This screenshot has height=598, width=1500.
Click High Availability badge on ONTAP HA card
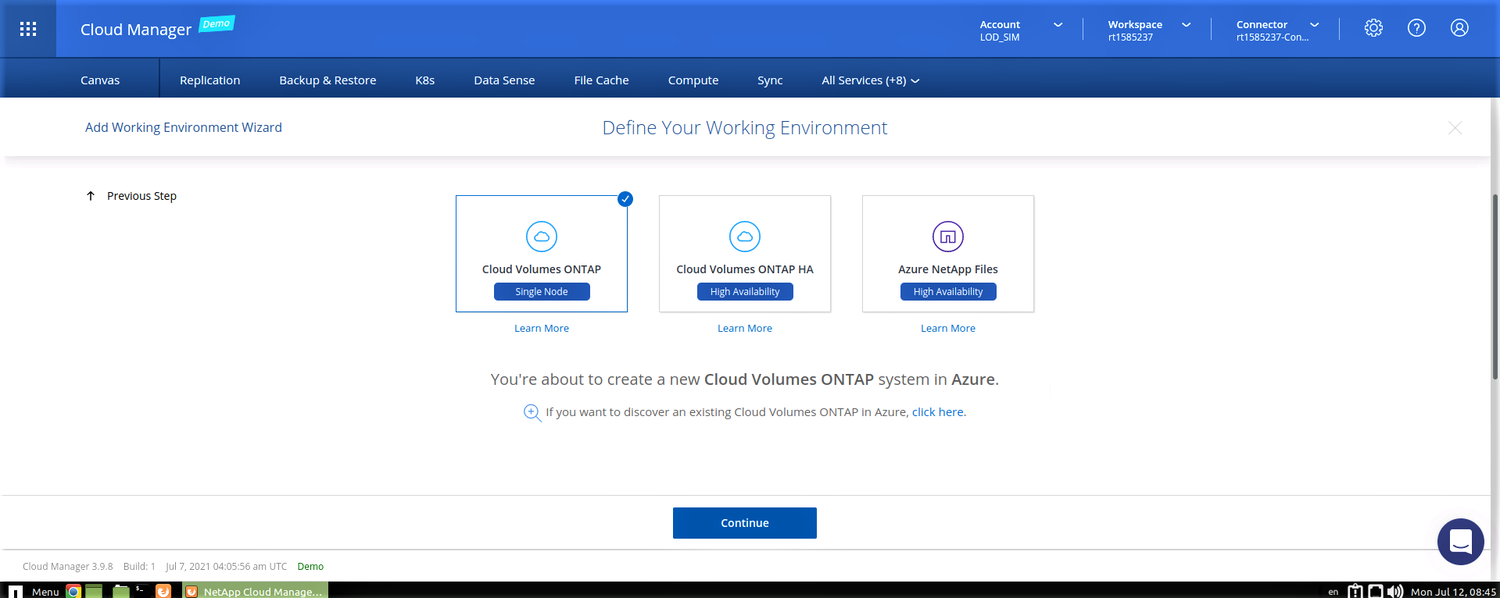745,292
